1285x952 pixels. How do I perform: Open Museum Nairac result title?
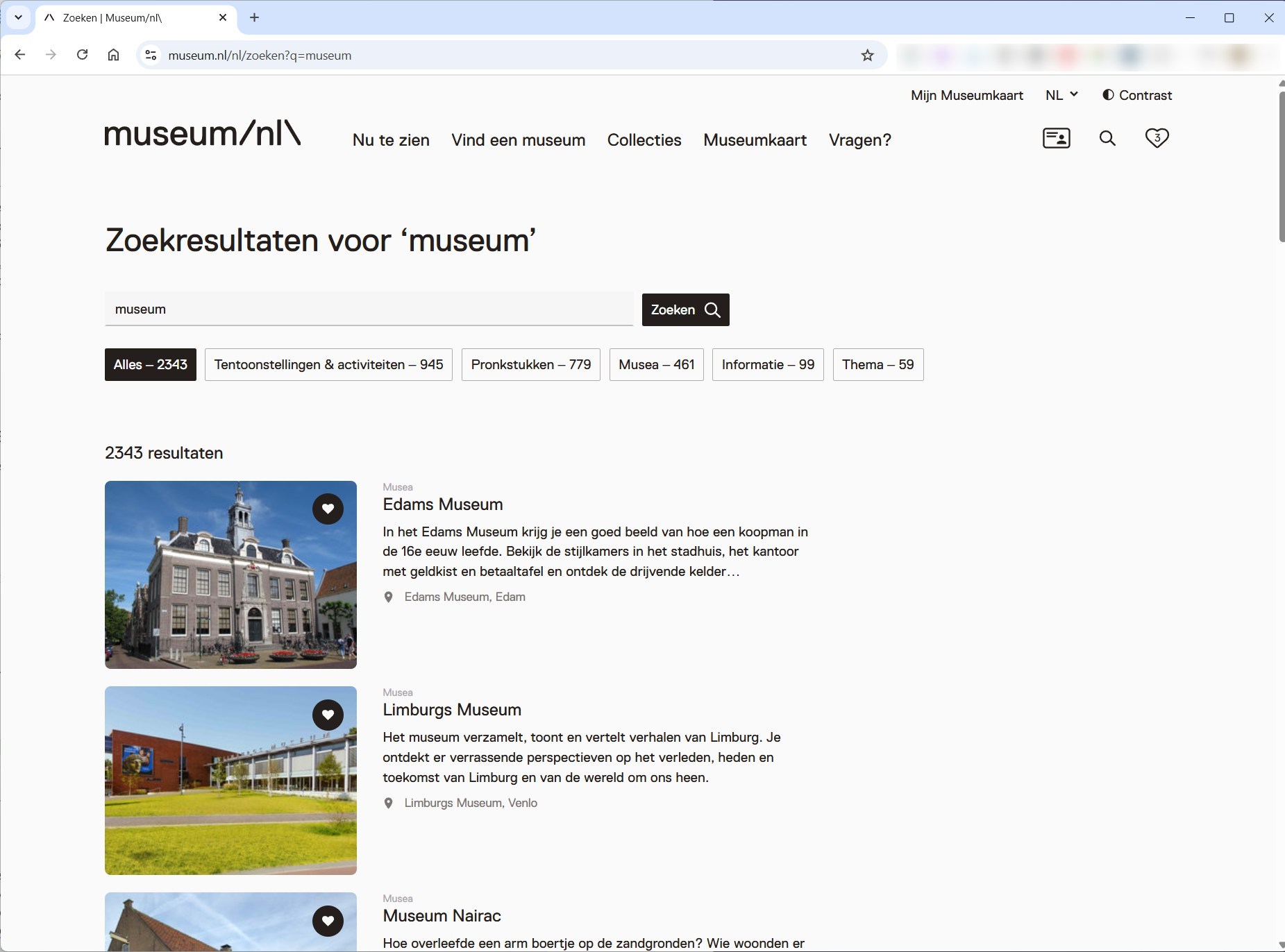point(442,916)
